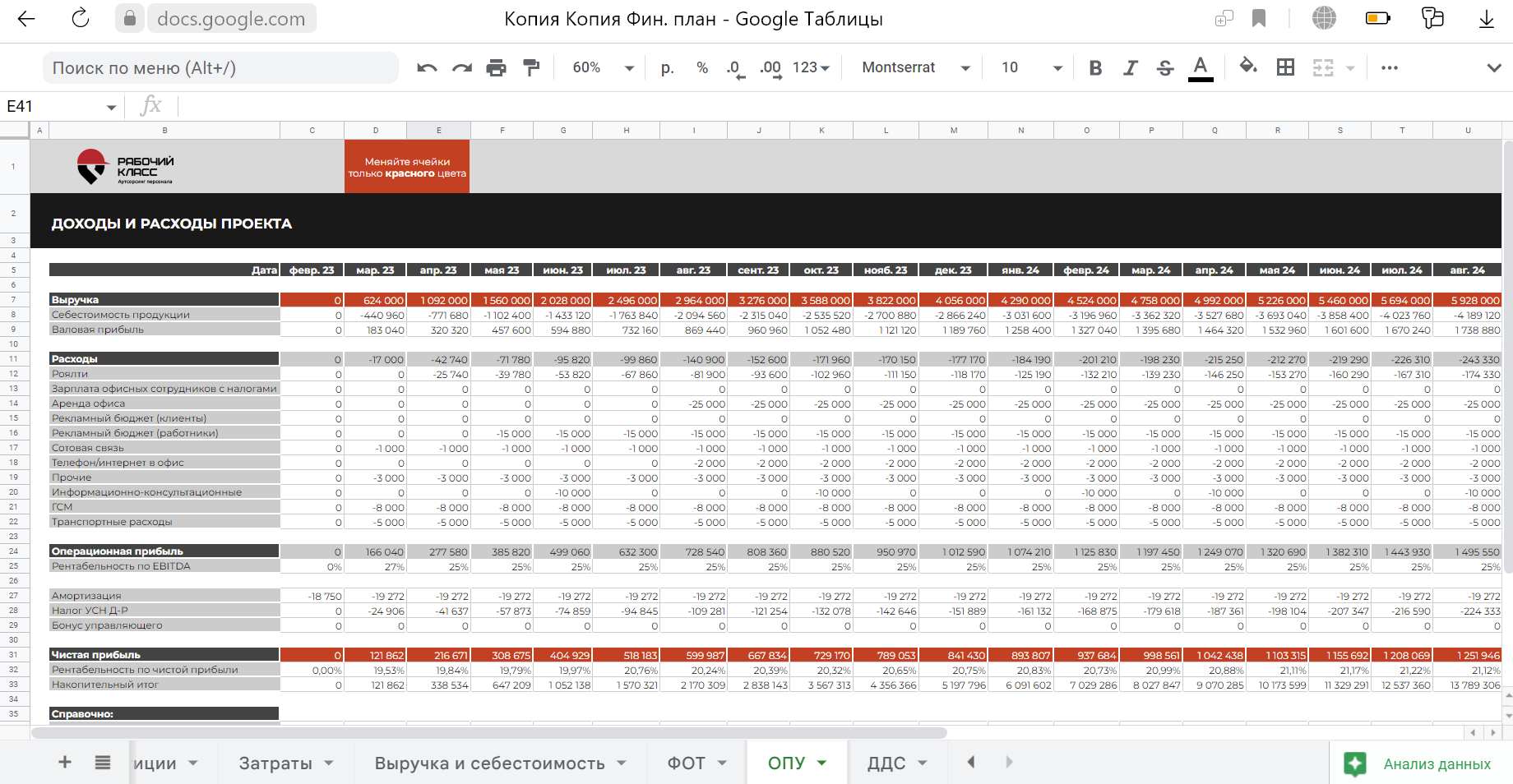Click the browser address bar URL
The image size is (1513, 784).
click(231, 19)
